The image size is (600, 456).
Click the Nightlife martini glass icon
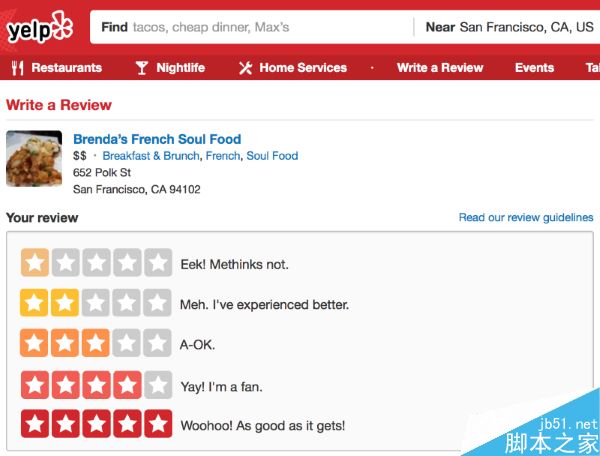tap(141, 68)
